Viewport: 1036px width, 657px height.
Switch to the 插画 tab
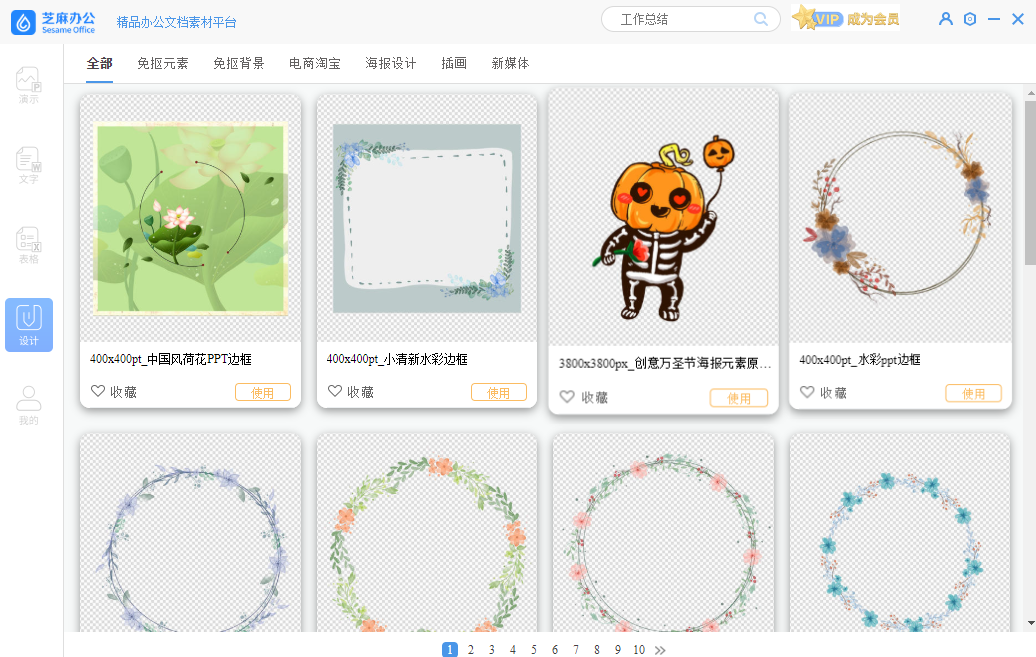pos(454,63)
